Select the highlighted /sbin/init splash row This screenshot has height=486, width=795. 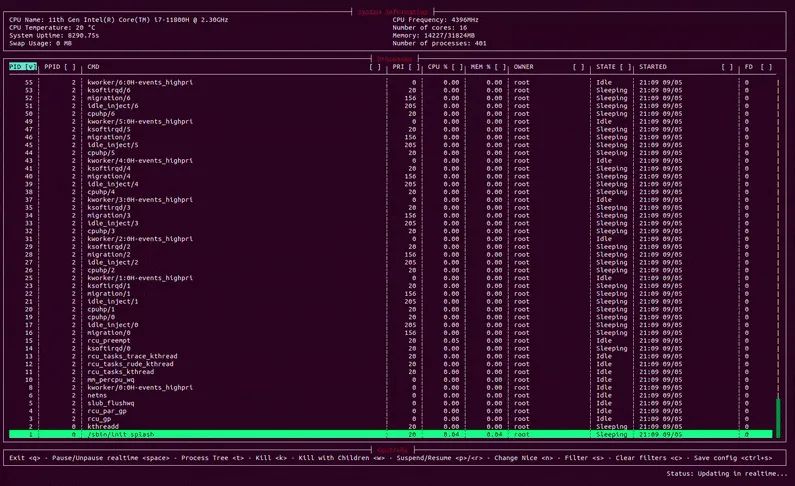tap(390, 435)
